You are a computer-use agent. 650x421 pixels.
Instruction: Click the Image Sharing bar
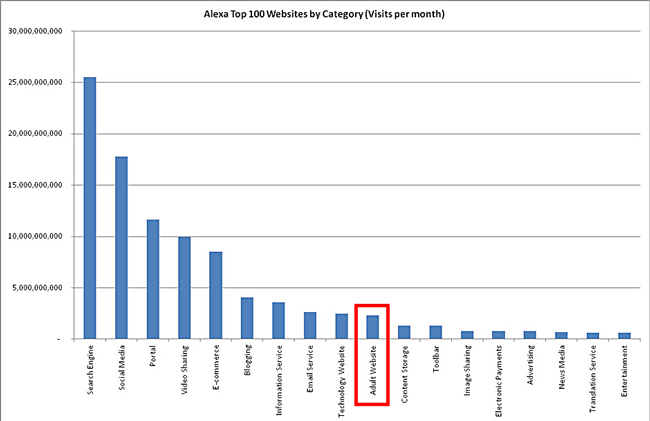click(467, 335)
